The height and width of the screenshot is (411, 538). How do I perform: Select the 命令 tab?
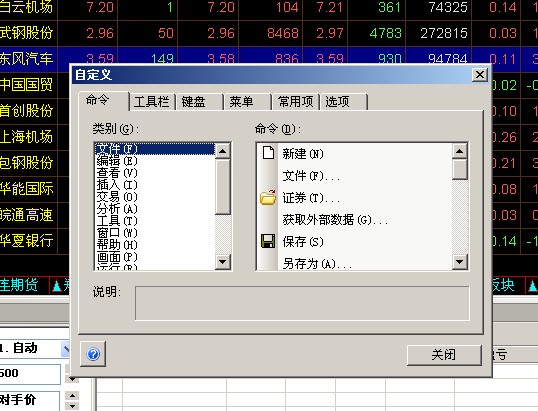click(x=104, y=101)
